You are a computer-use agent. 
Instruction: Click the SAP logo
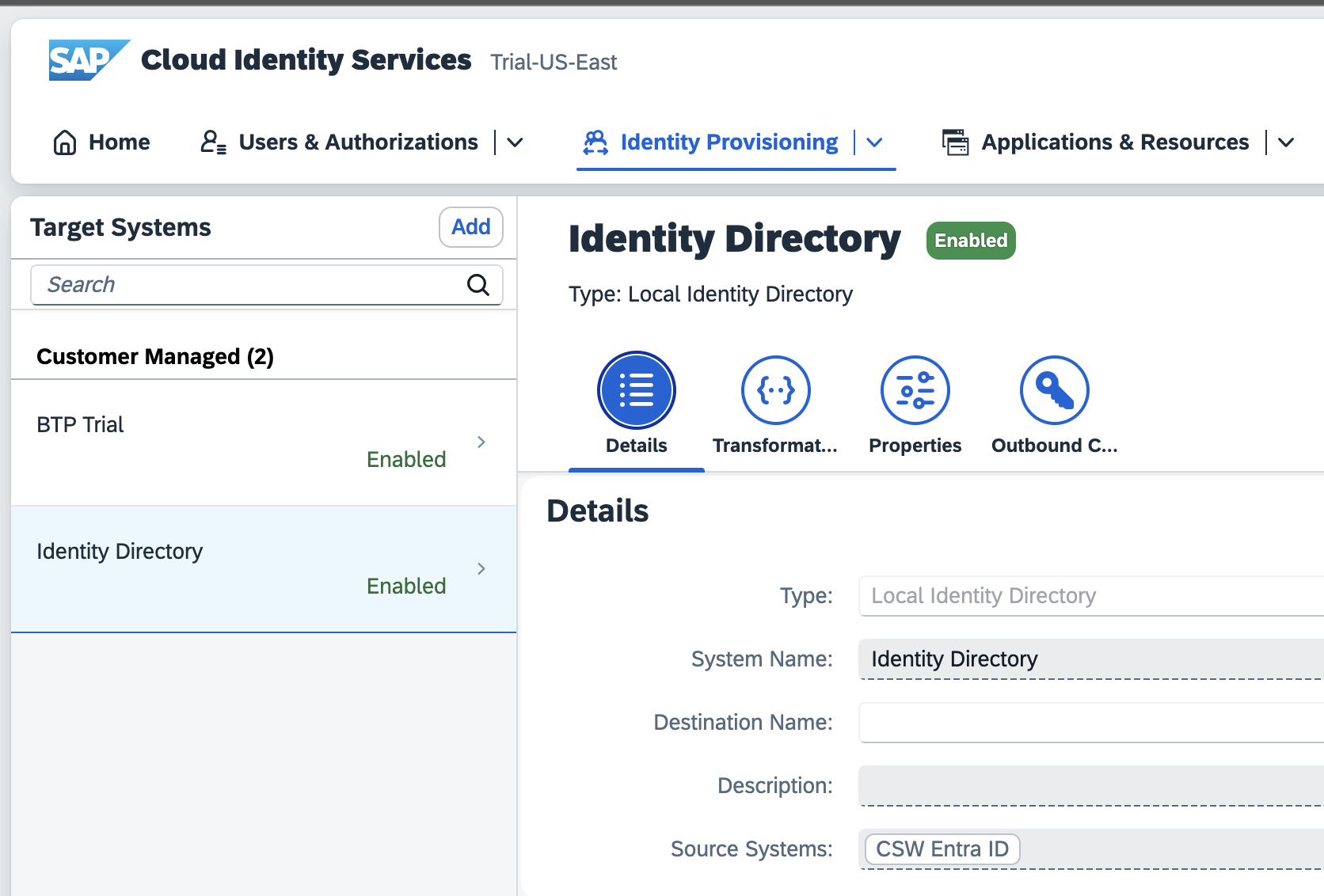coord(89,60)
